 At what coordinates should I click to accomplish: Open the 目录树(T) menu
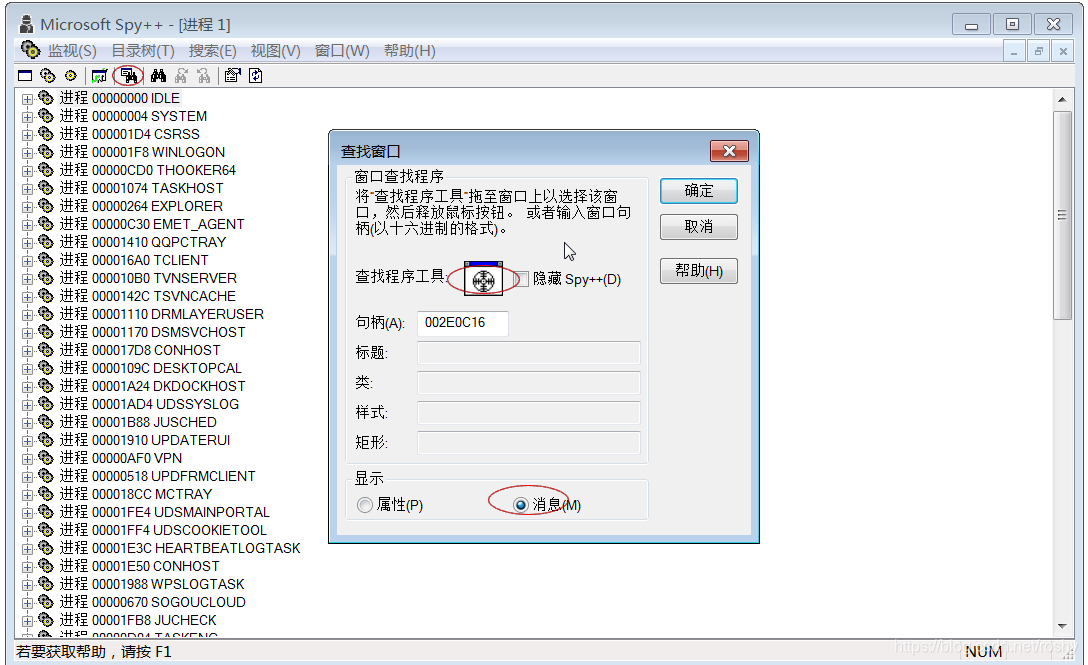[143, 51]
